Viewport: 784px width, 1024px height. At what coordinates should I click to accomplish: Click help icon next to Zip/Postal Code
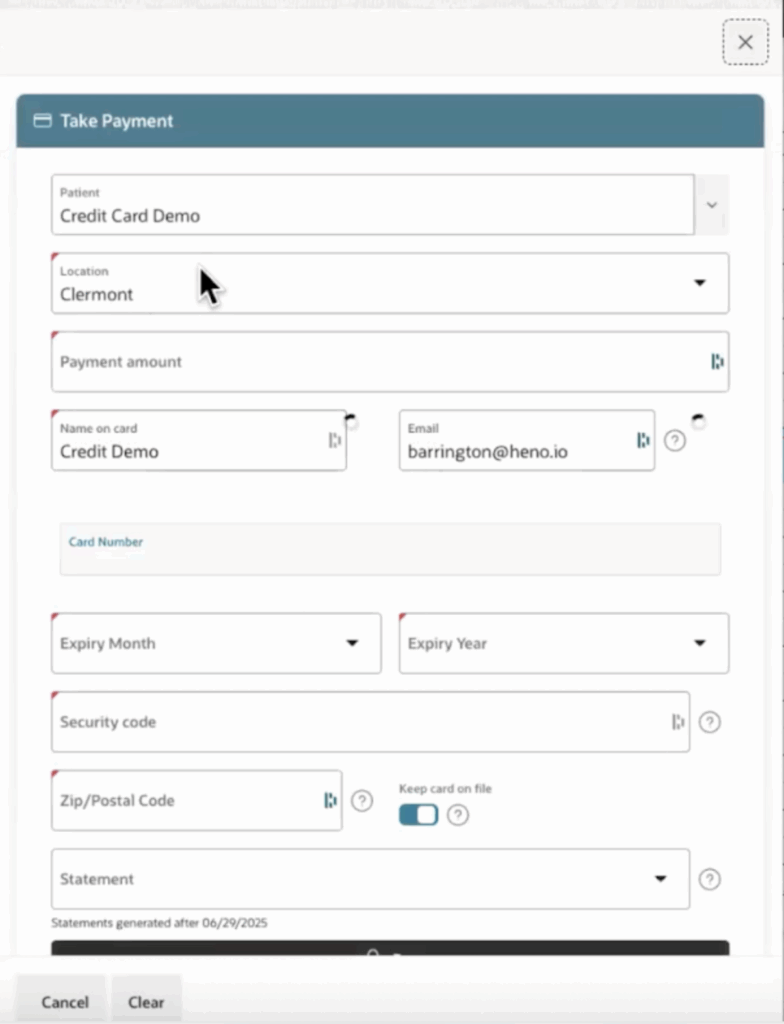coord(362,801)
